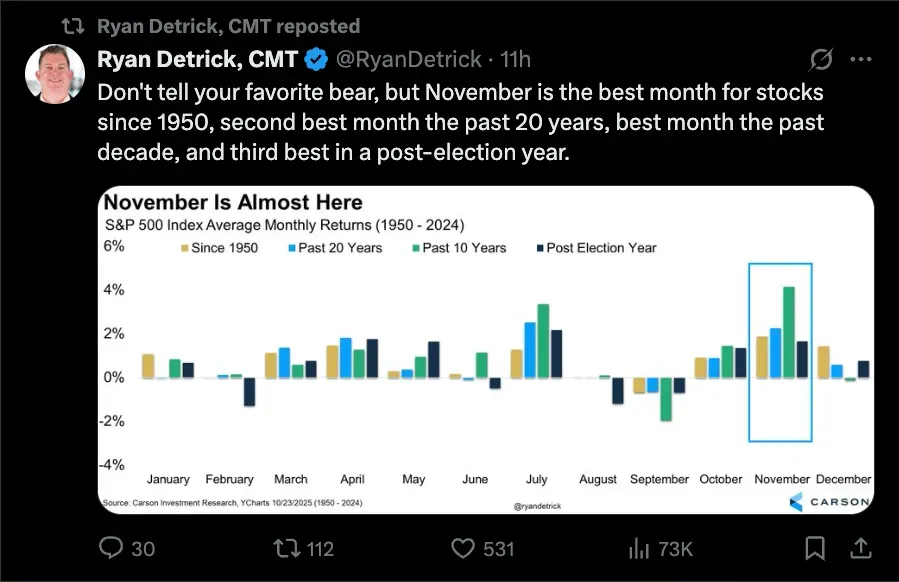This screenshot has width=899, height=582.
Task: Open the three-dot more options menu
Action: click(860, 60)
